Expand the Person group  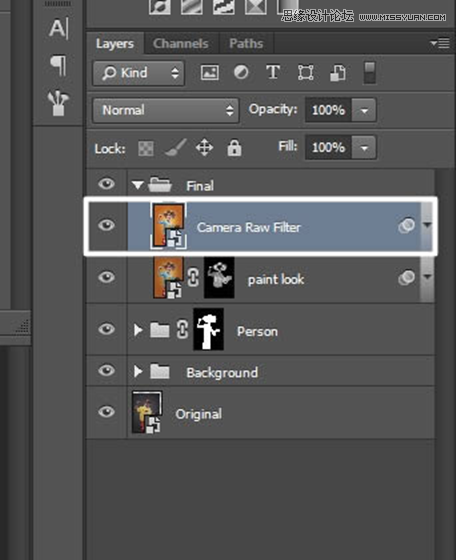(138, 330)
